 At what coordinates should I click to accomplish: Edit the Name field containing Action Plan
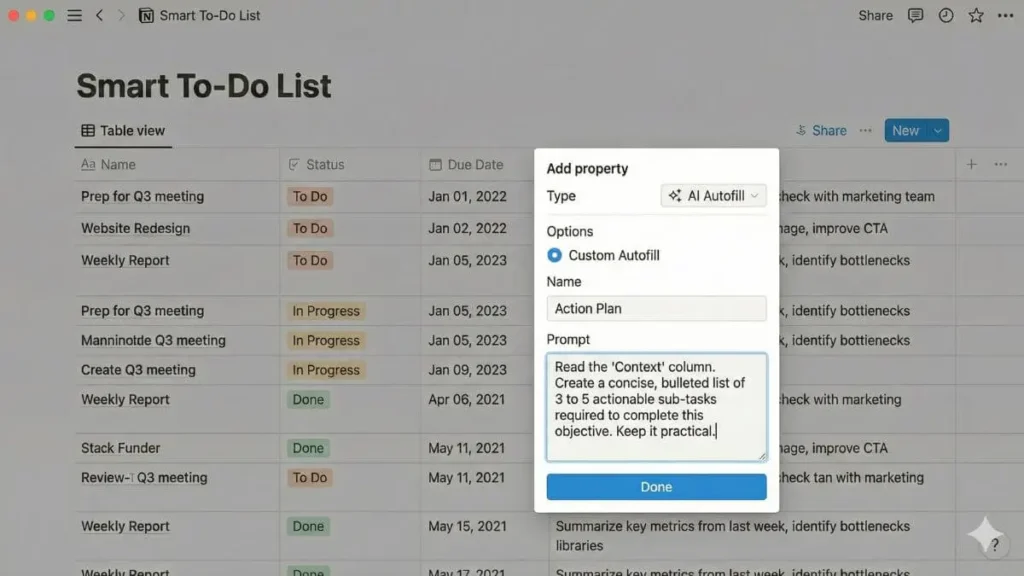click(x=656, y=308)
